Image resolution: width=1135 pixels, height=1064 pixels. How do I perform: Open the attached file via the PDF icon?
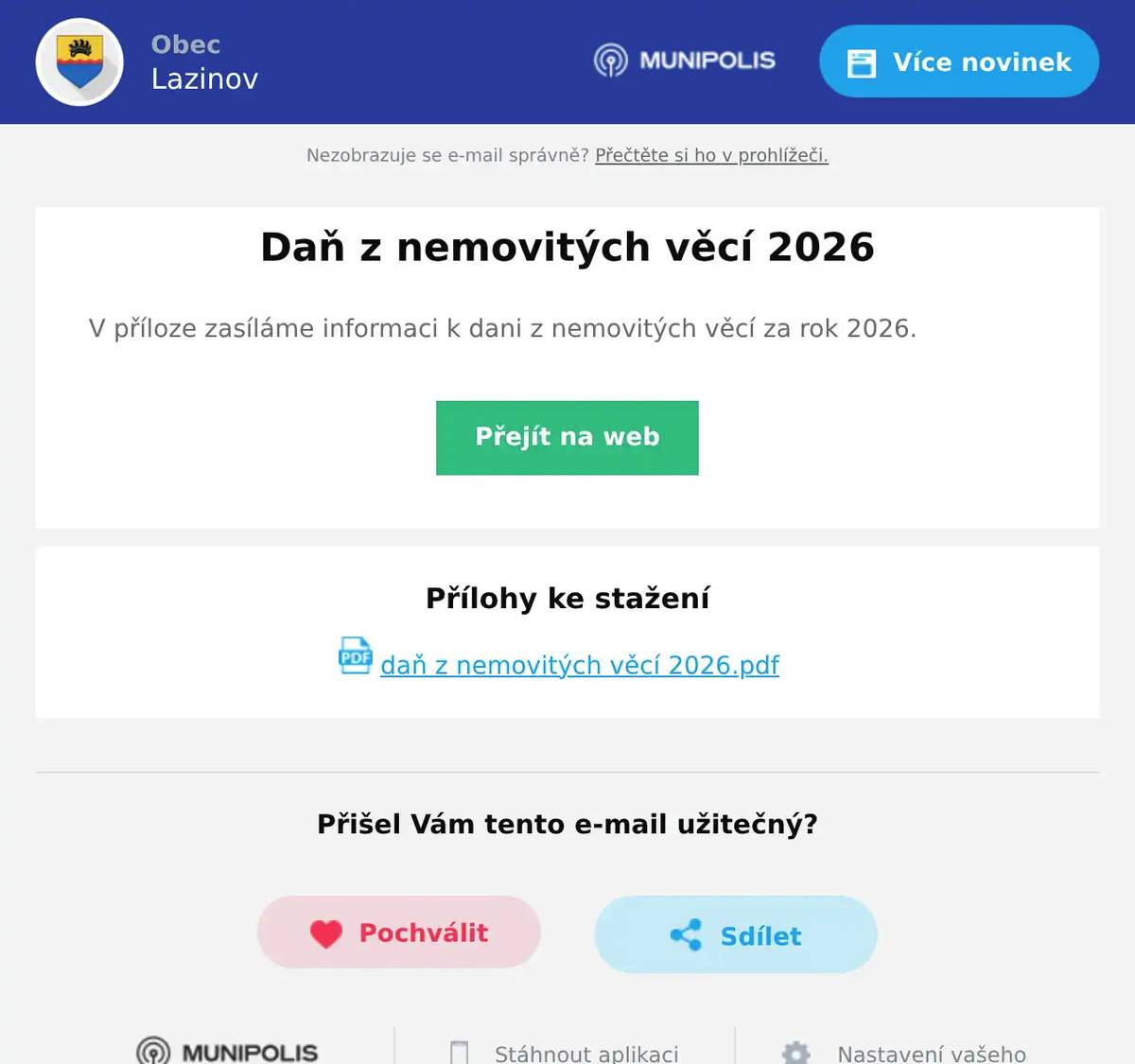(x=355, y=656)
